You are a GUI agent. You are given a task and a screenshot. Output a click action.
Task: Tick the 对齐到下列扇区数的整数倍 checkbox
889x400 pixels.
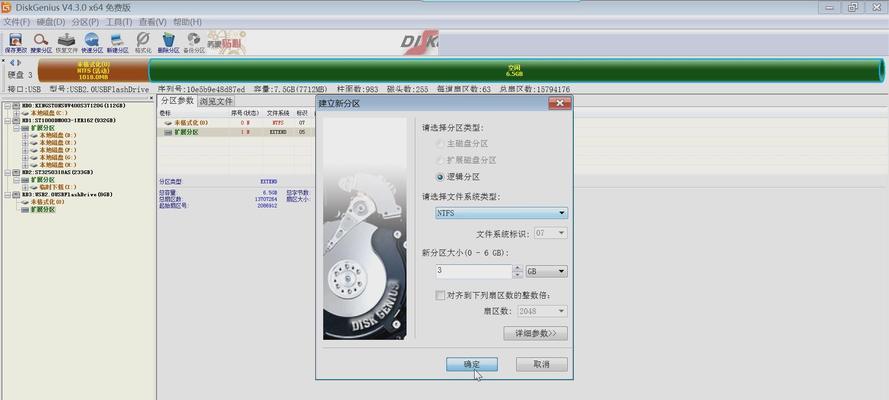pos(439,295)
